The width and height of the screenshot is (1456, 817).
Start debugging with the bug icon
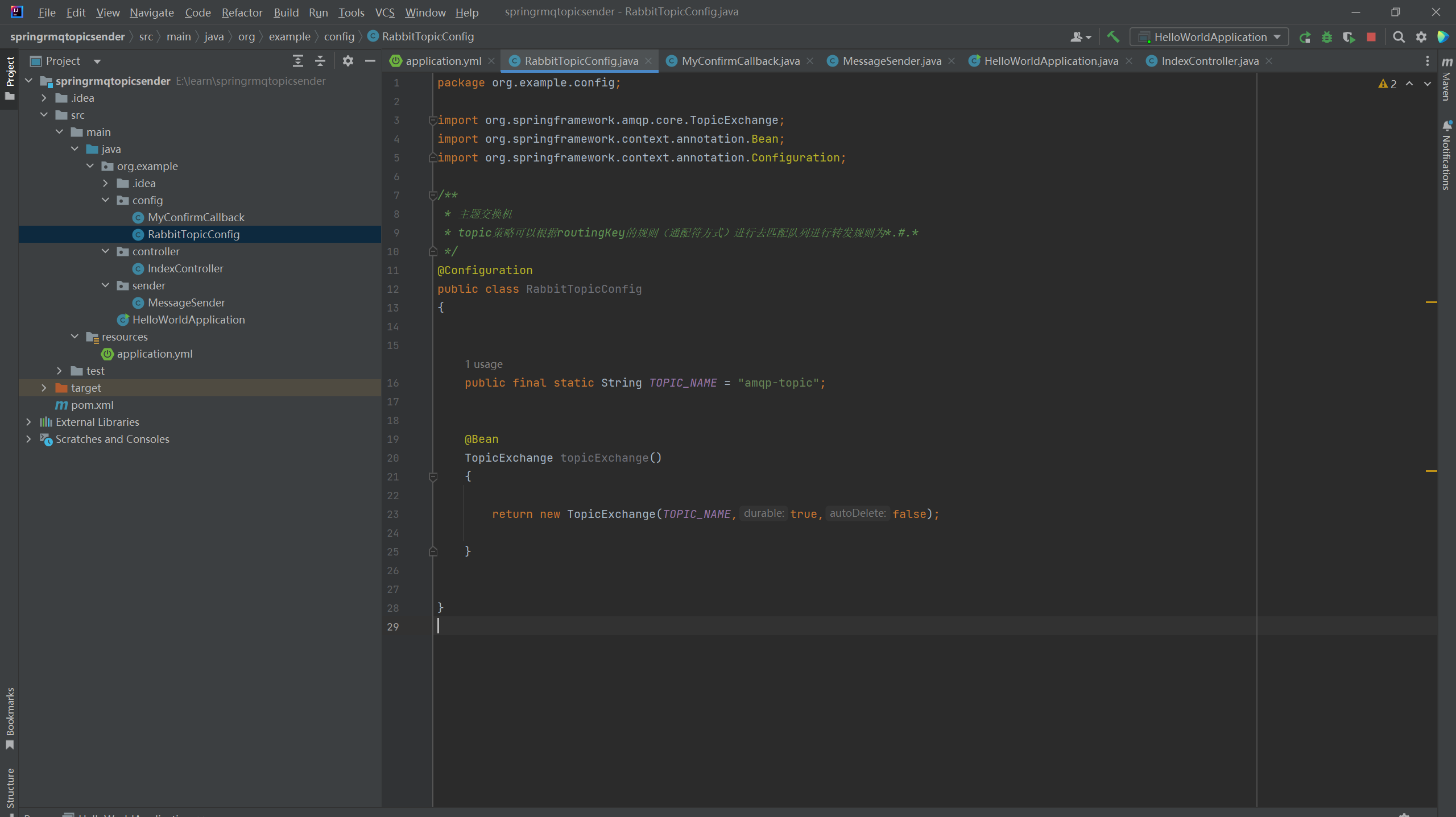point(1327,37)
